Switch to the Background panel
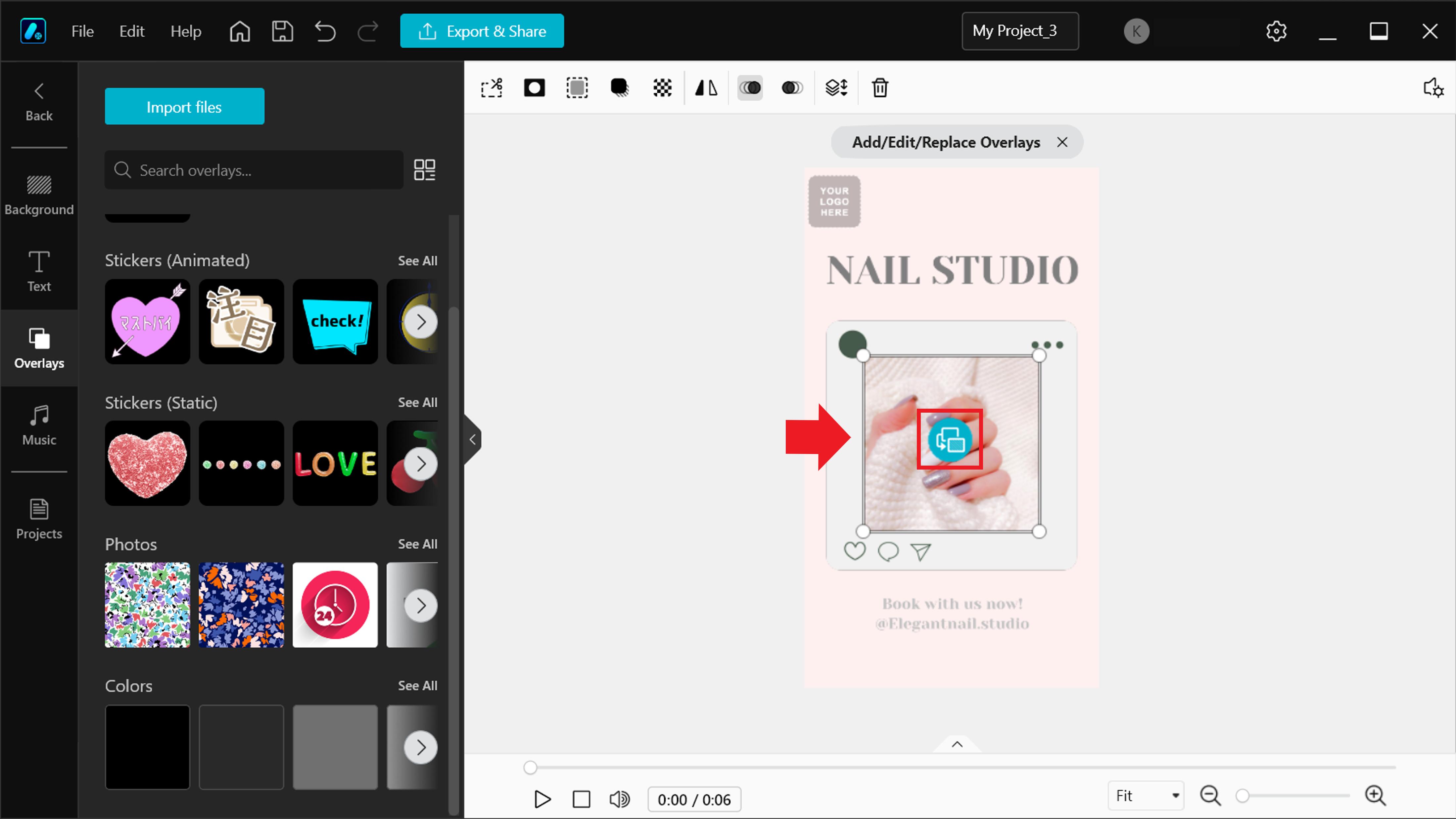1456x819 pixels. pos(38,195)
